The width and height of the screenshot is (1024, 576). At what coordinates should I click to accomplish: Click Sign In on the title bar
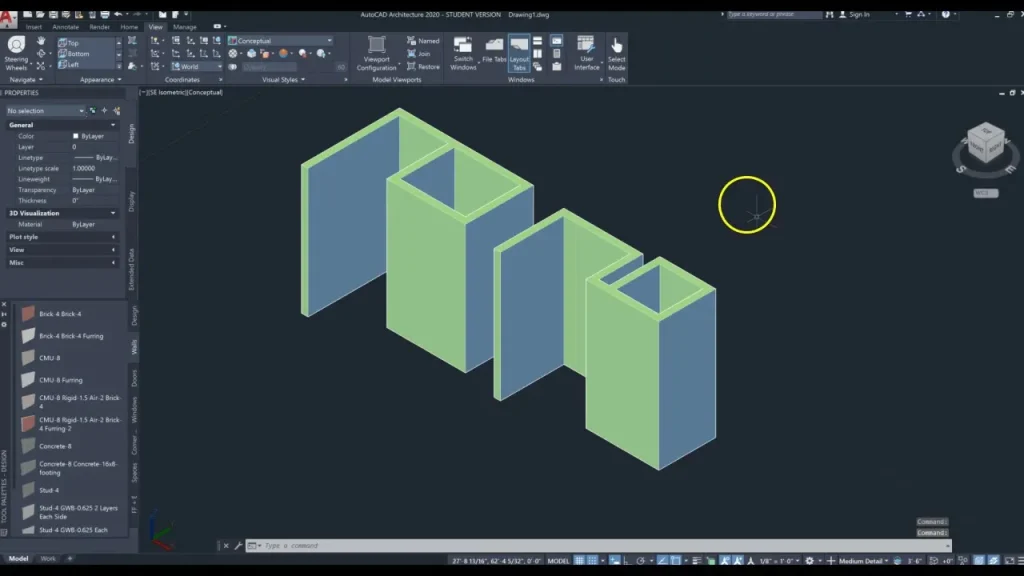coord(860,15)
